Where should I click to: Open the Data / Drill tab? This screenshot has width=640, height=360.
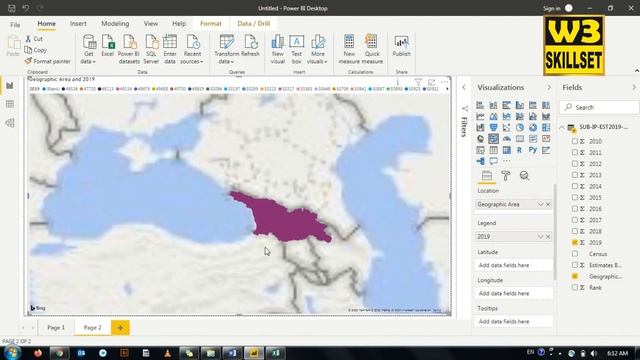tap(253, 24)
